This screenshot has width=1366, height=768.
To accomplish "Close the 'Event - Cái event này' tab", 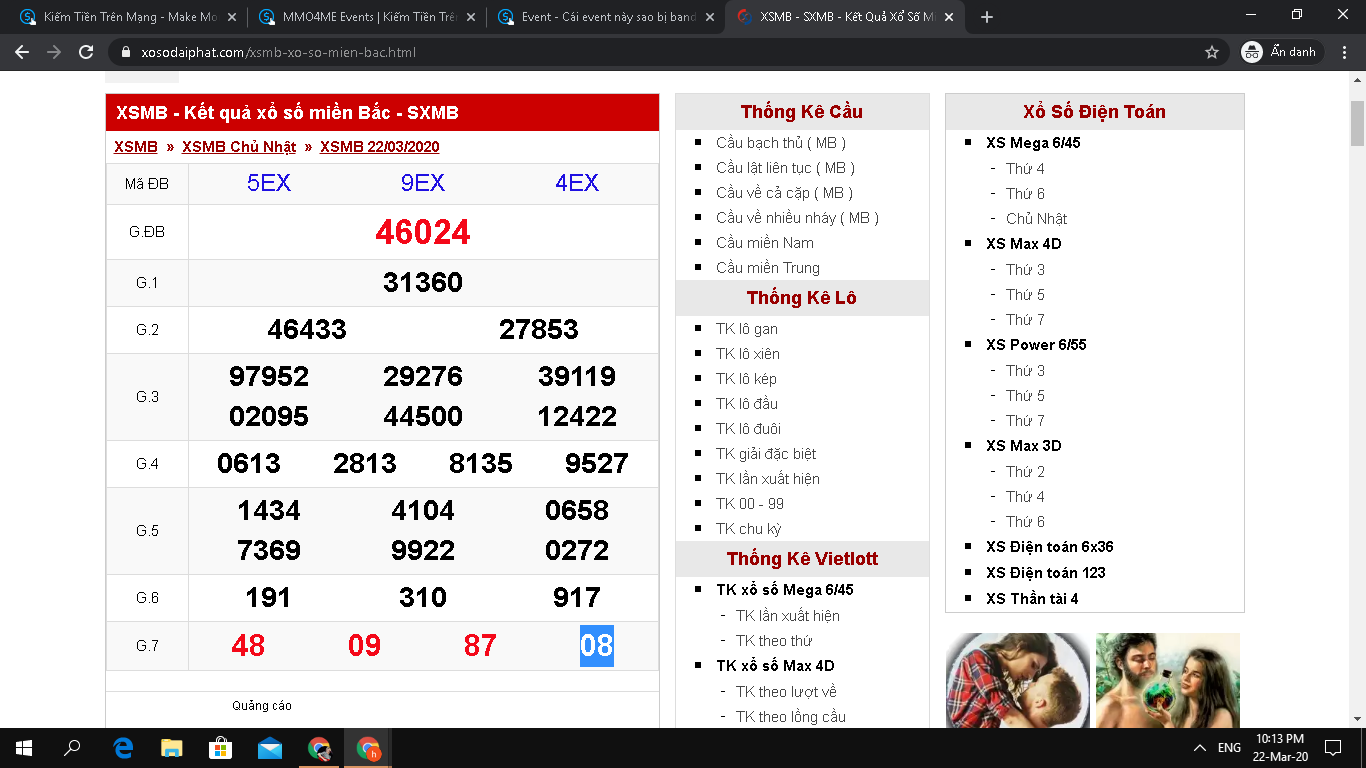I will [710, 17].
